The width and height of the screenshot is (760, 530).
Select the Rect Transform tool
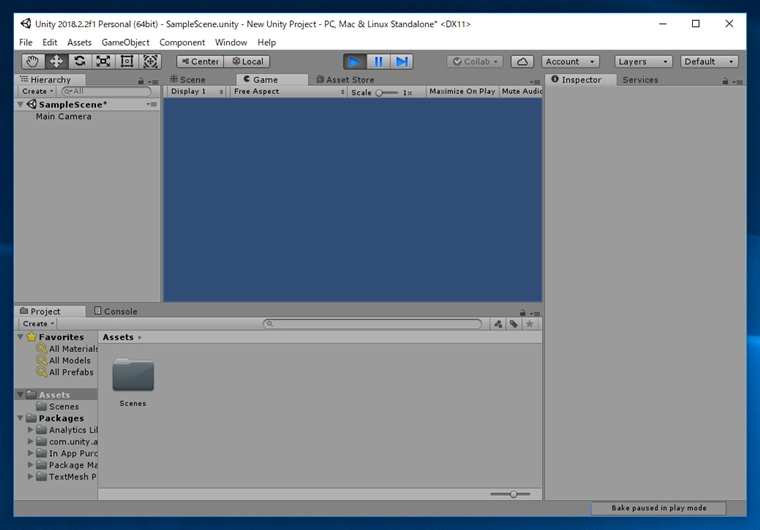pos(127,62)
